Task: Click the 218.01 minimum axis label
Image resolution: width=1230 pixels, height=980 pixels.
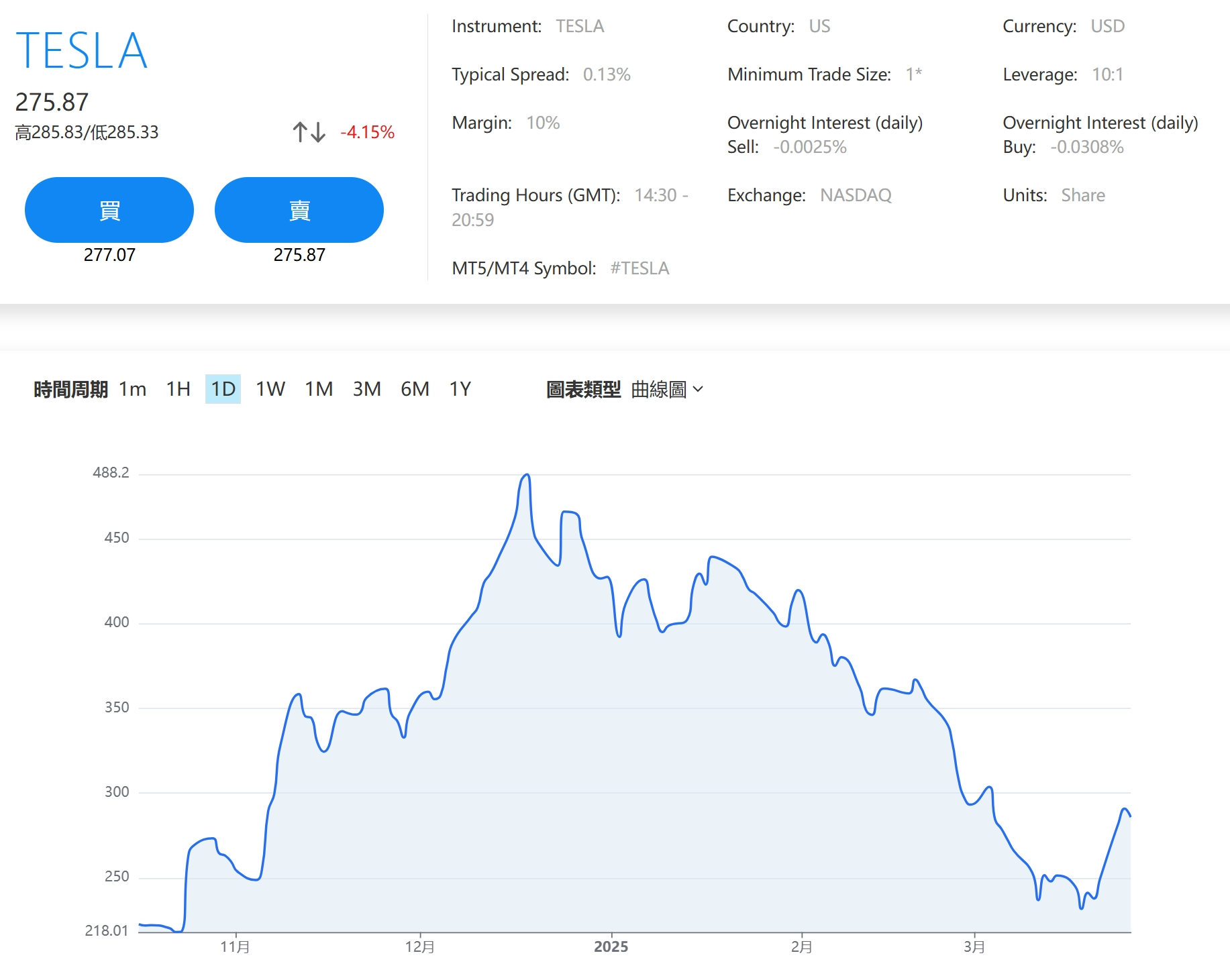Action: [x=107, y=930]
